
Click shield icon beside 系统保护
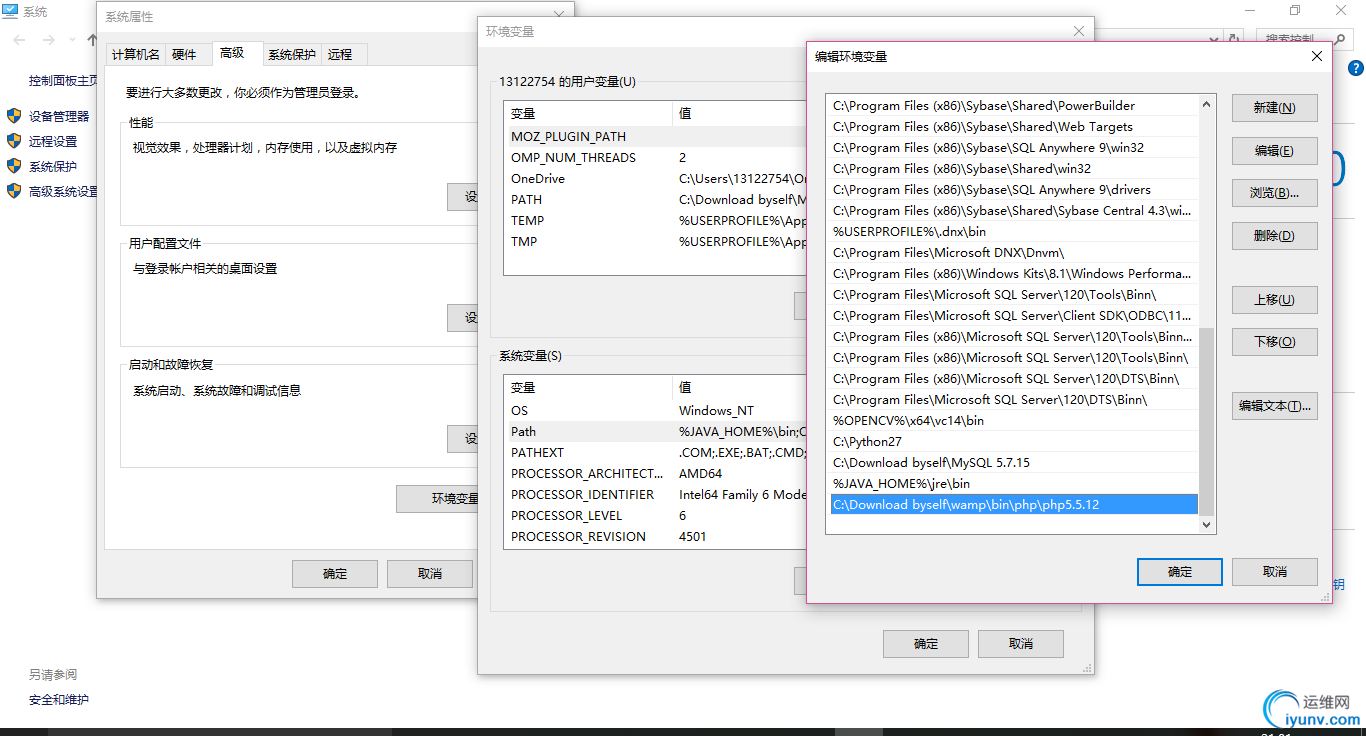tap(14, 166)
